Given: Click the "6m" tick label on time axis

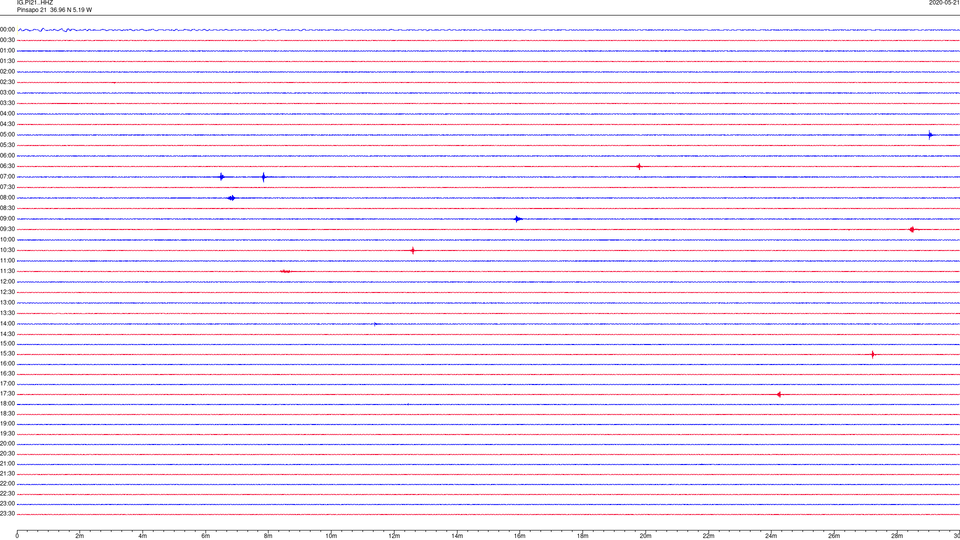Looking at the screenshot, I should 206,536.
